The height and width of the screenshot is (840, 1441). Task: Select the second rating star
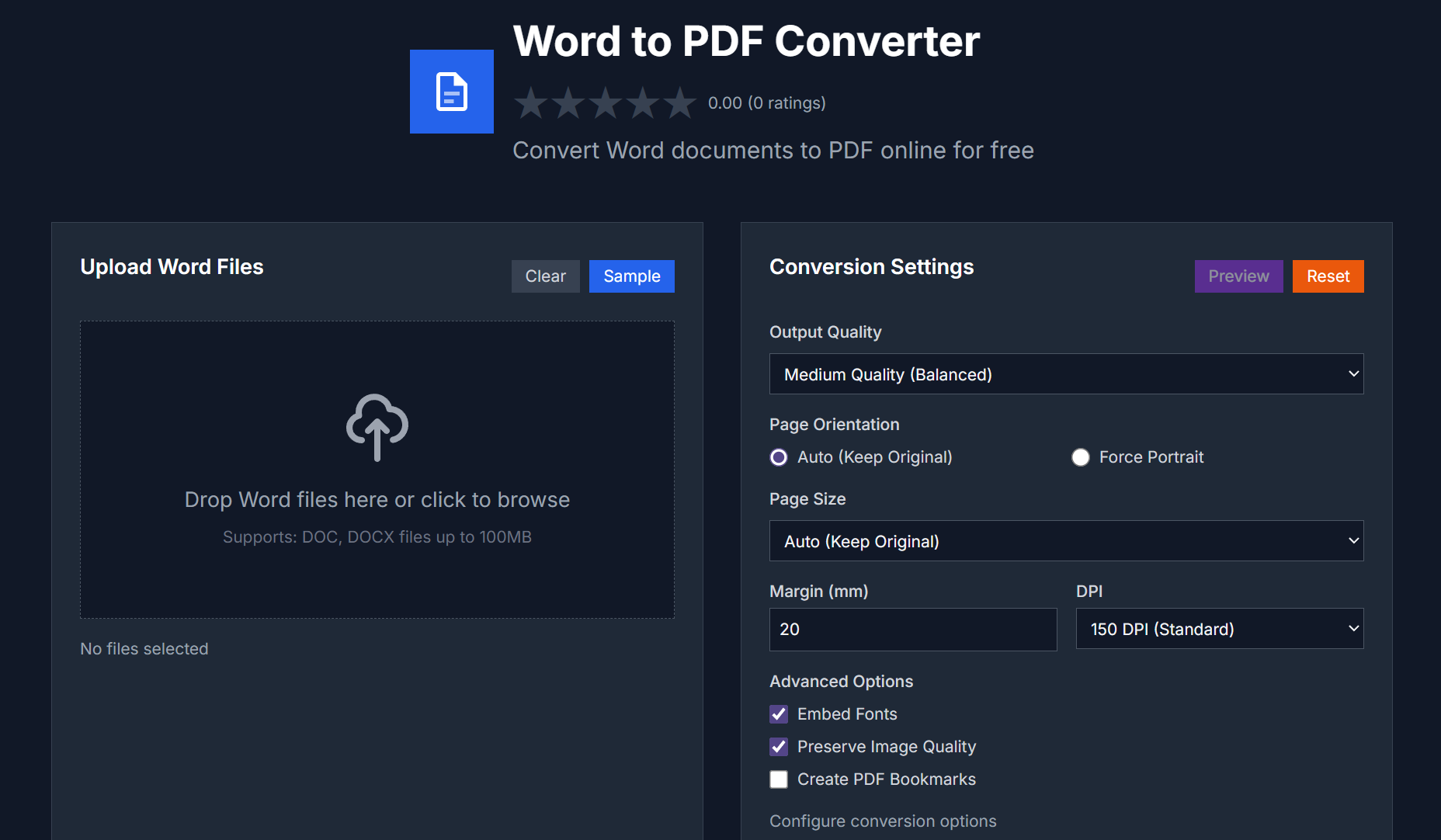(x=568, y=102)
